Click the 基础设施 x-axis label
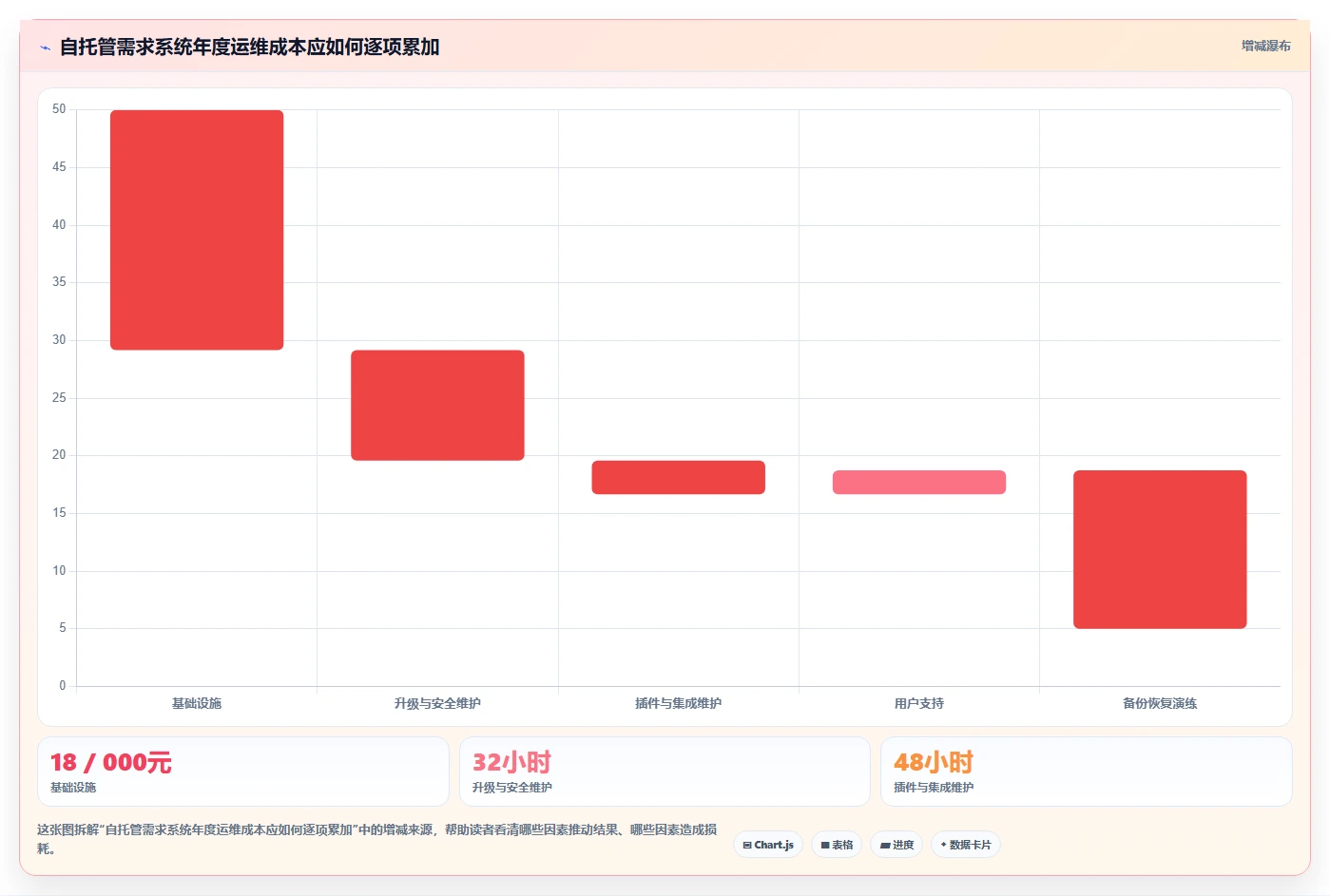Screen dimensions: 1330x896 tap(197, 703)
